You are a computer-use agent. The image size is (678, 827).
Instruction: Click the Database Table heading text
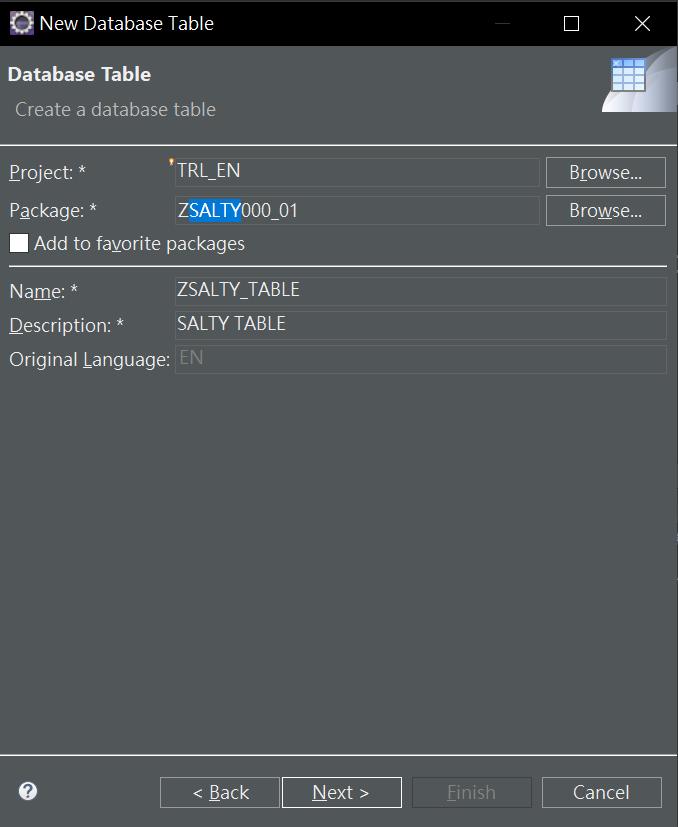click(x=80, y=74)
